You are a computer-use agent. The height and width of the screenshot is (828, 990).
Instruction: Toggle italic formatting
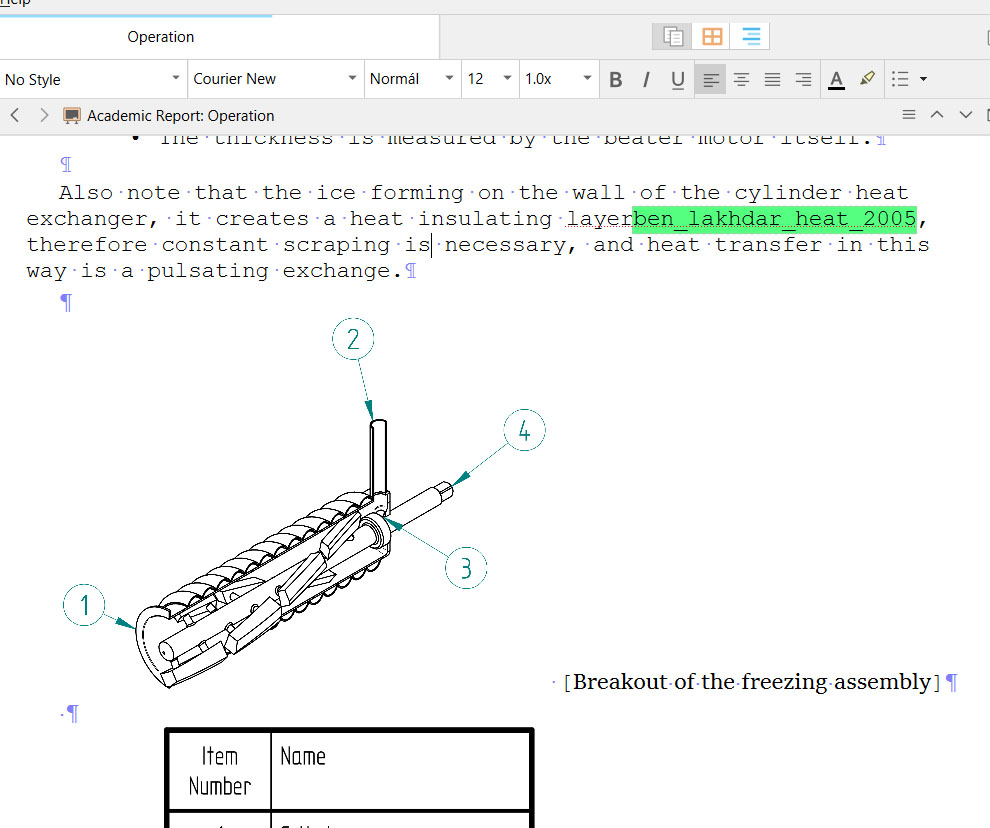(x=646, y=80)
